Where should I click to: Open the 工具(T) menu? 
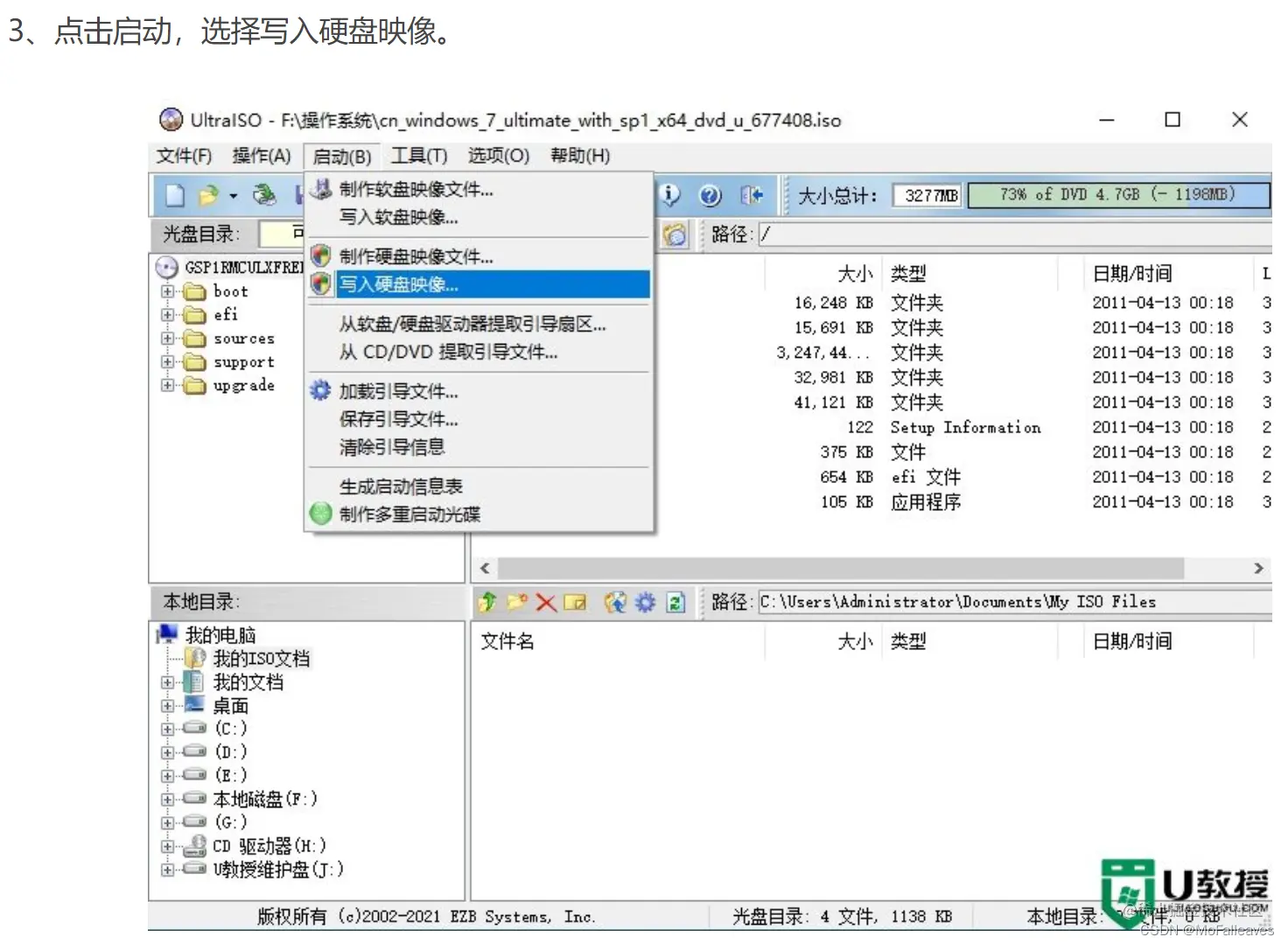coord(418,156)
